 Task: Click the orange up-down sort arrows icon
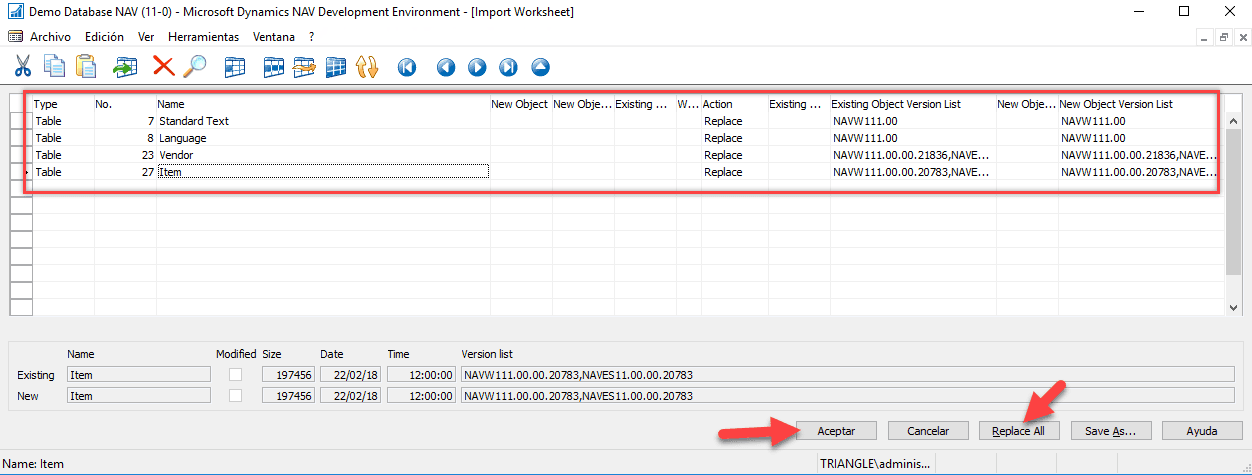(x=367, y=67)
